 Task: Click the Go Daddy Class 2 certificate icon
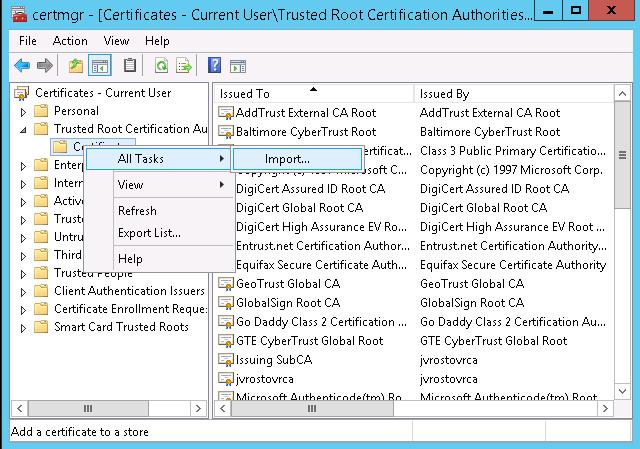226,322
